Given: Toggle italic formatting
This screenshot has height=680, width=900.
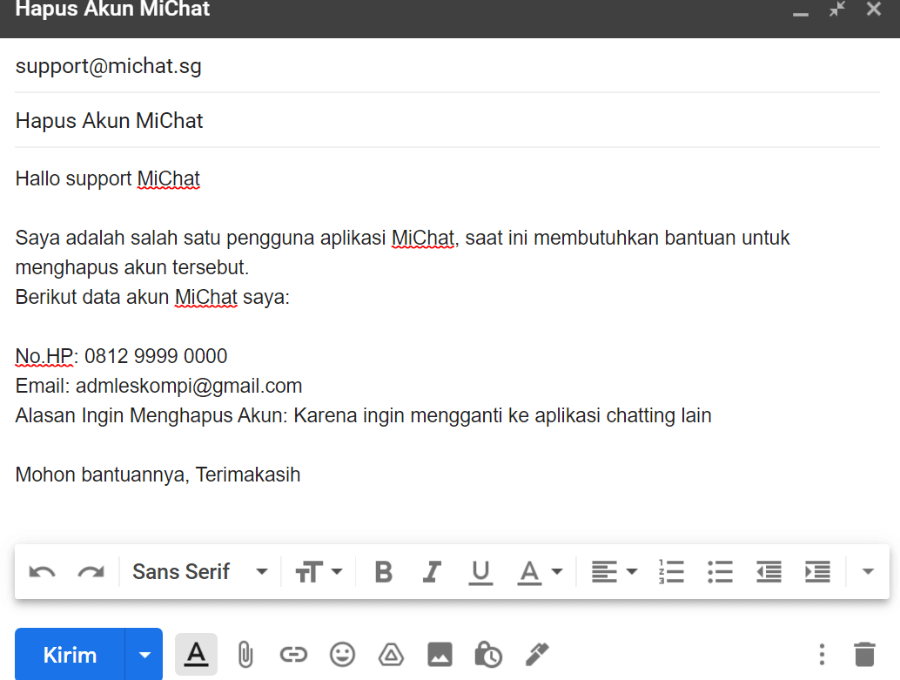Looking at the screenshot, I should point(432,572).
